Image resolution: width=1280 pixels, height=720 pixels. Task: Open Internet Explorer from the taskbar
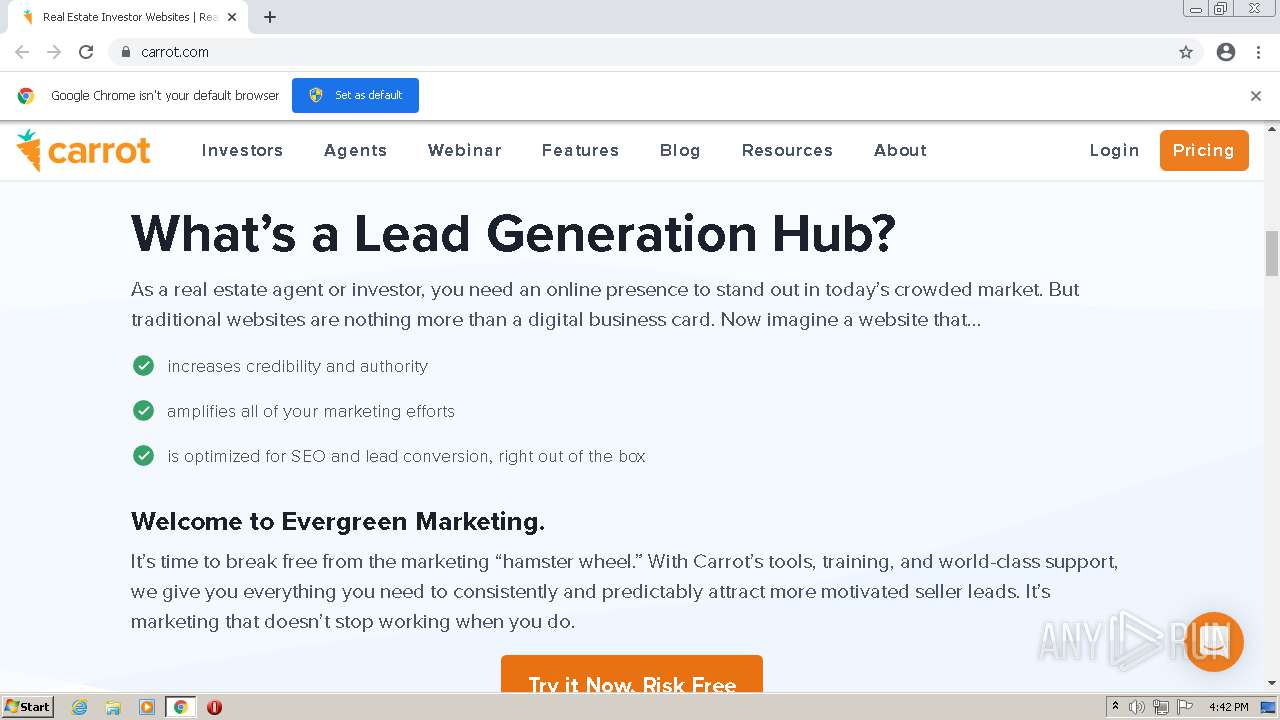pos(80,707)
